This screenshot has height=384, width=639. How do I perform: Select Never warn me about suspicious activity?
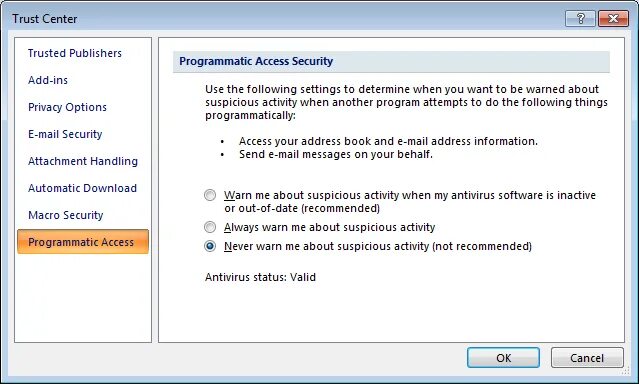tap(210, 246)
